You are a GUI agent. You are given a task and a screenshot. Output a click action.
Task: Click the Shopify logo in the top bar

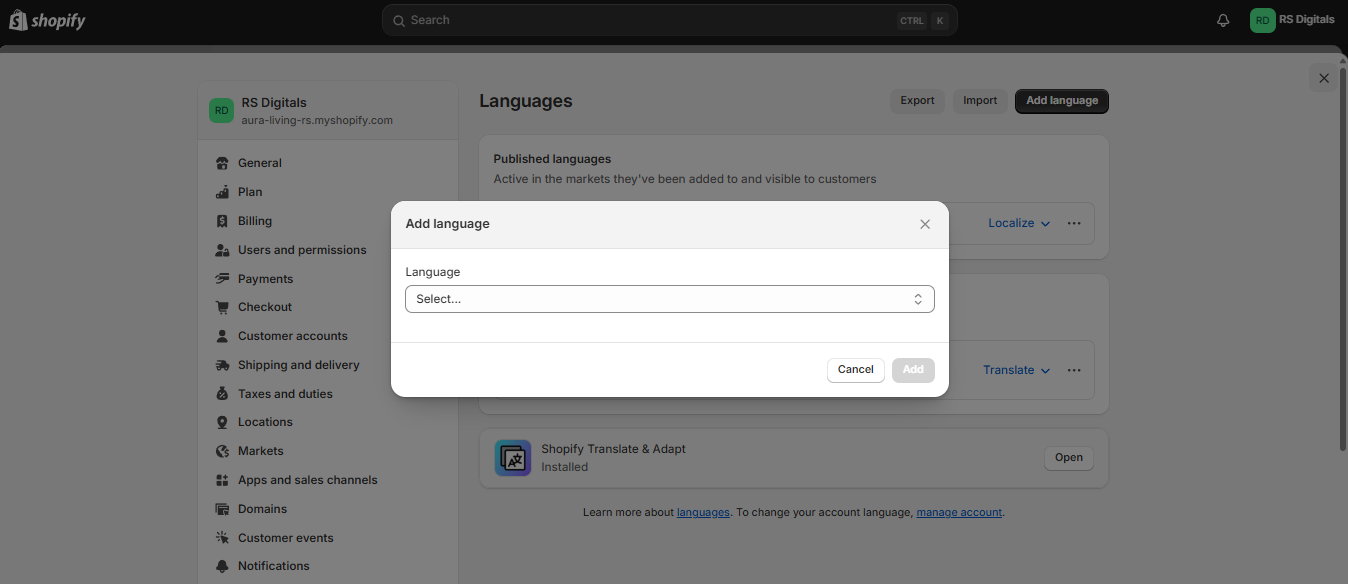click(x=47, y=20)
